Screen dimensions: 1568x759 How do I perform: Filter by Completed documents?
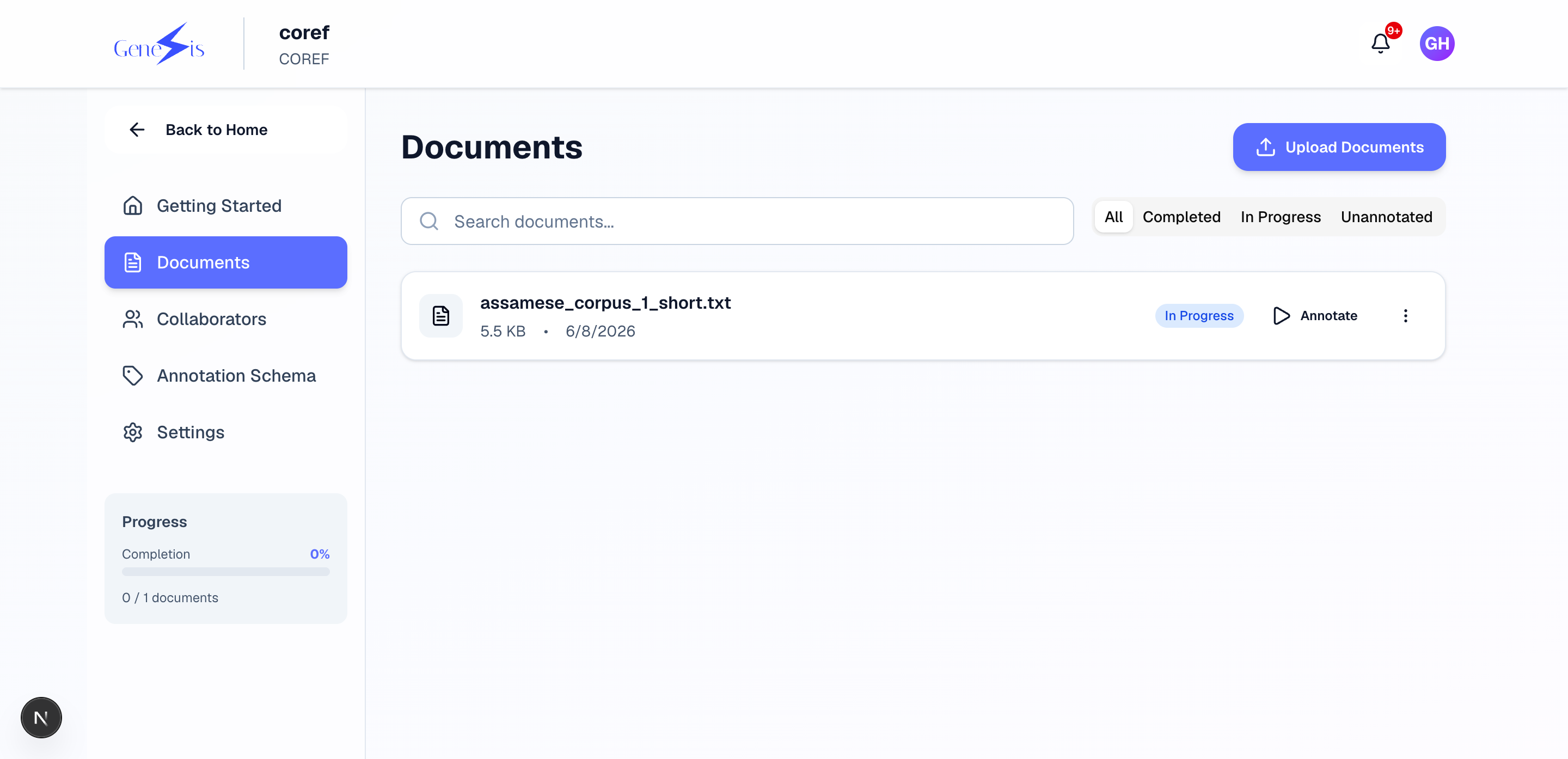(x=1181, y=217)
